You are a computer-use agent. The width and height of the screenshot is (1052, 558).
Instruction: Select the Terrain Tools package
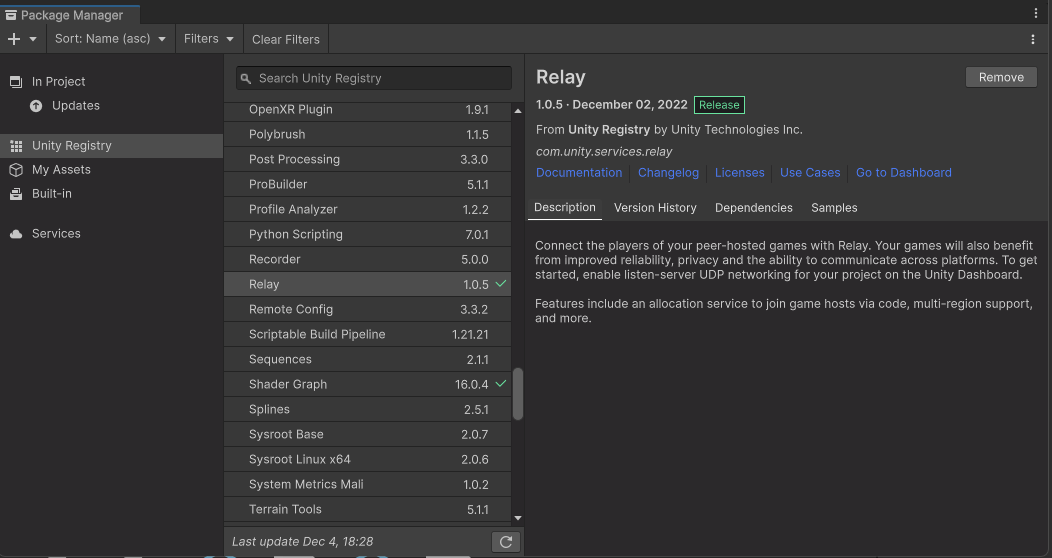[x=368, y=509]
